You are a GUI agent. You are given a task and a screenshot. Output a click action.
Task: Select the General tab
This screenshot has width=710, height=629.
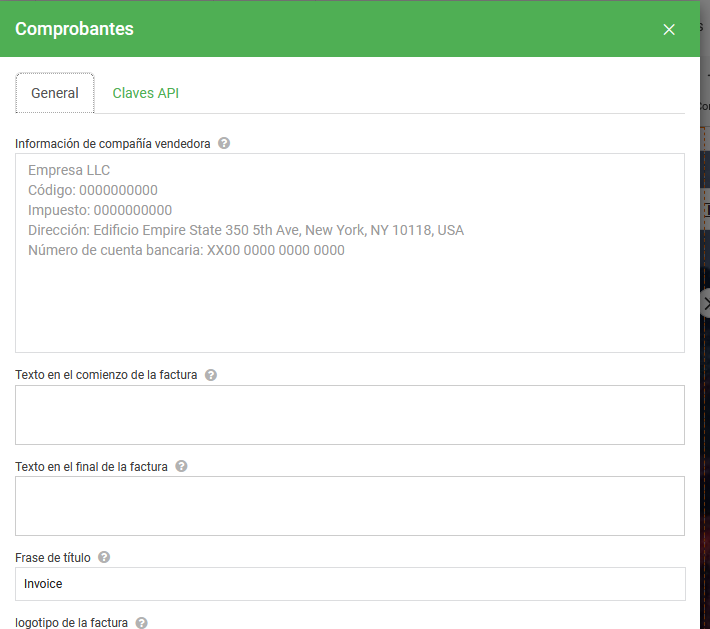[x=55, y=93]
